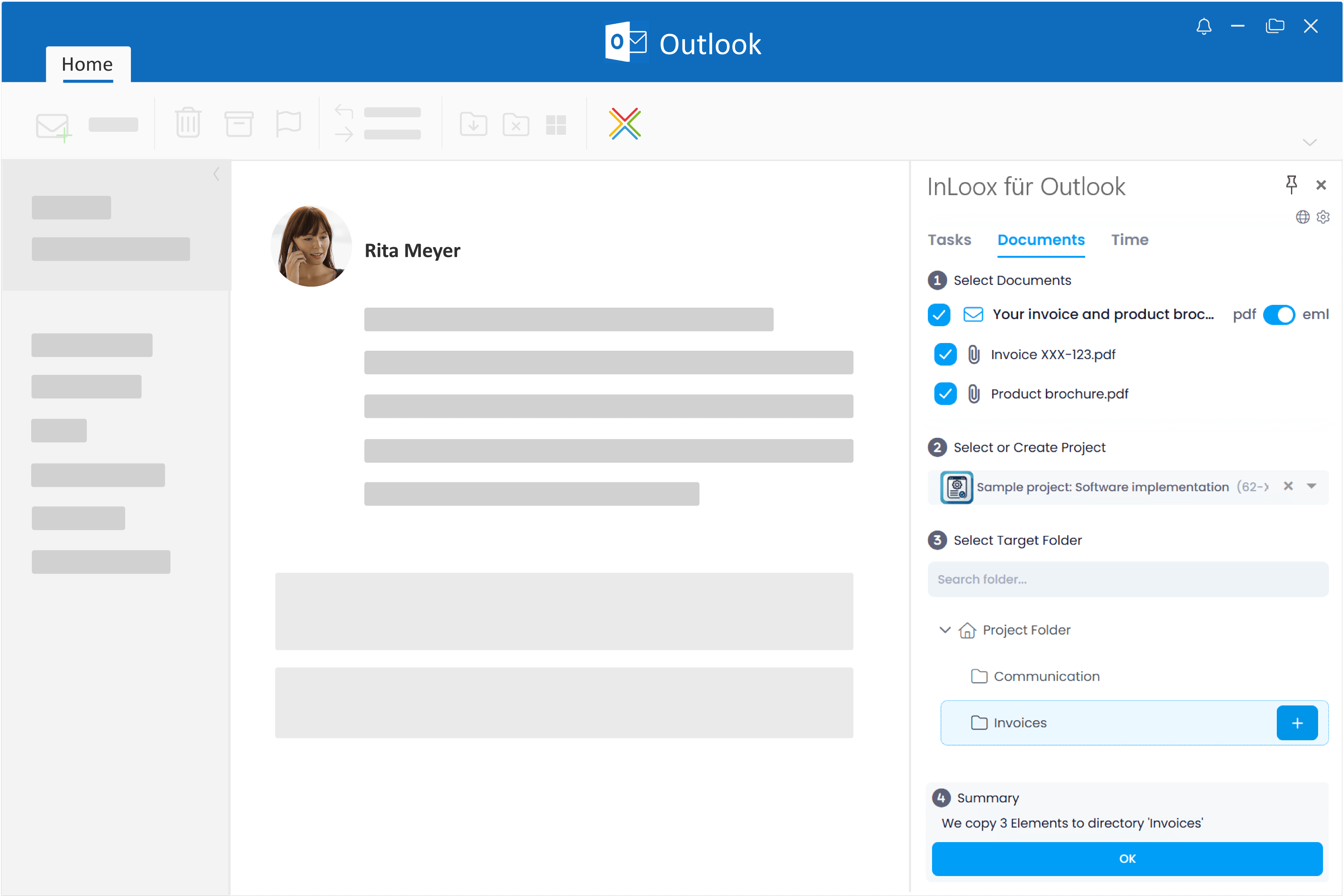
Task: Click the 'pdf' format label
Action: pos(1244,315)
